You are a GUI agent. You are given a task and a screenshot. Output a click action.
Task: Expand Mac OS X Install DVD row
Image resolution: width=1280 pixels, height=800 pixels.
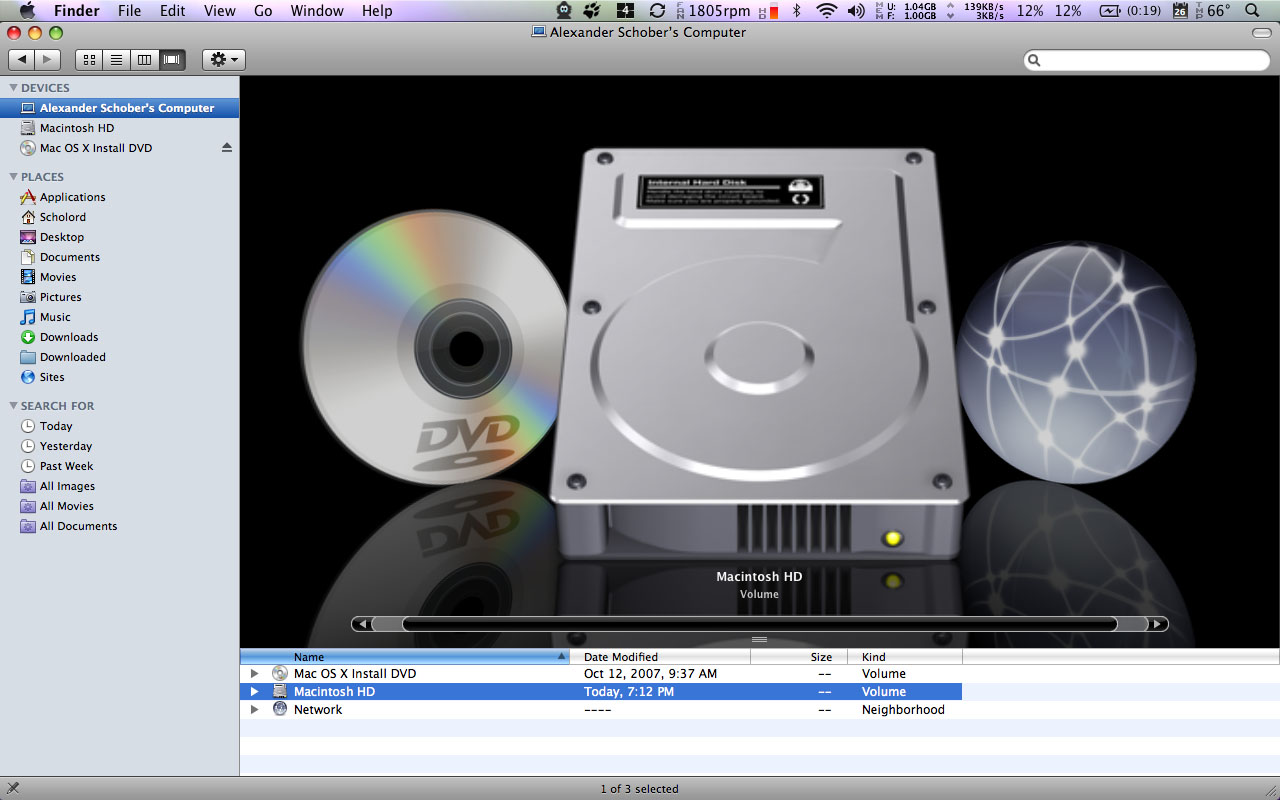click(255, 674)
